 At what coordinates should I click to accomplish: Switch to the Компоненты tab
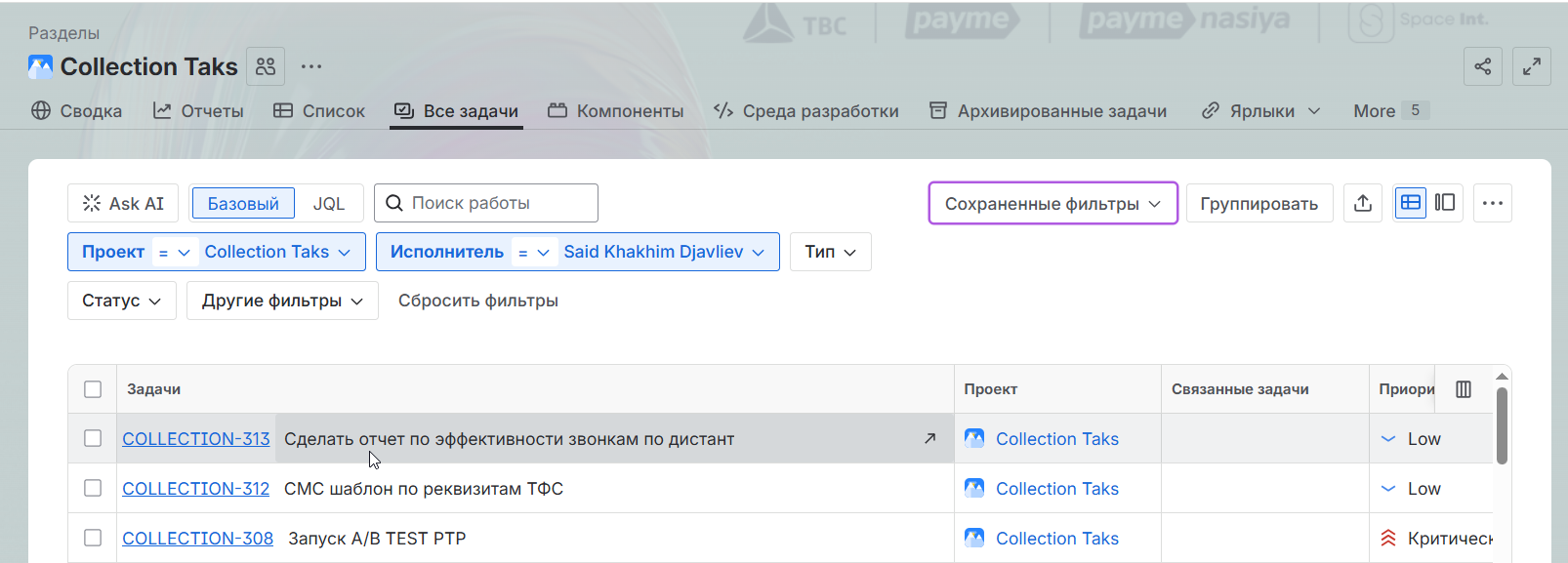(615, 111)
